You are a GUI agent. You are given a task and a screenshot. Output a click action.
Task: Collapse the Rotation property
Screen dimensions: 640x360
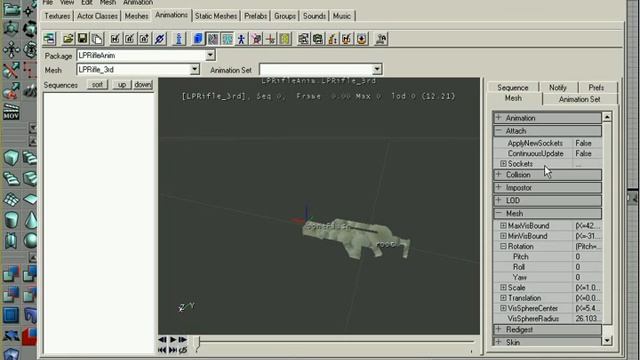tap(503, 246)
